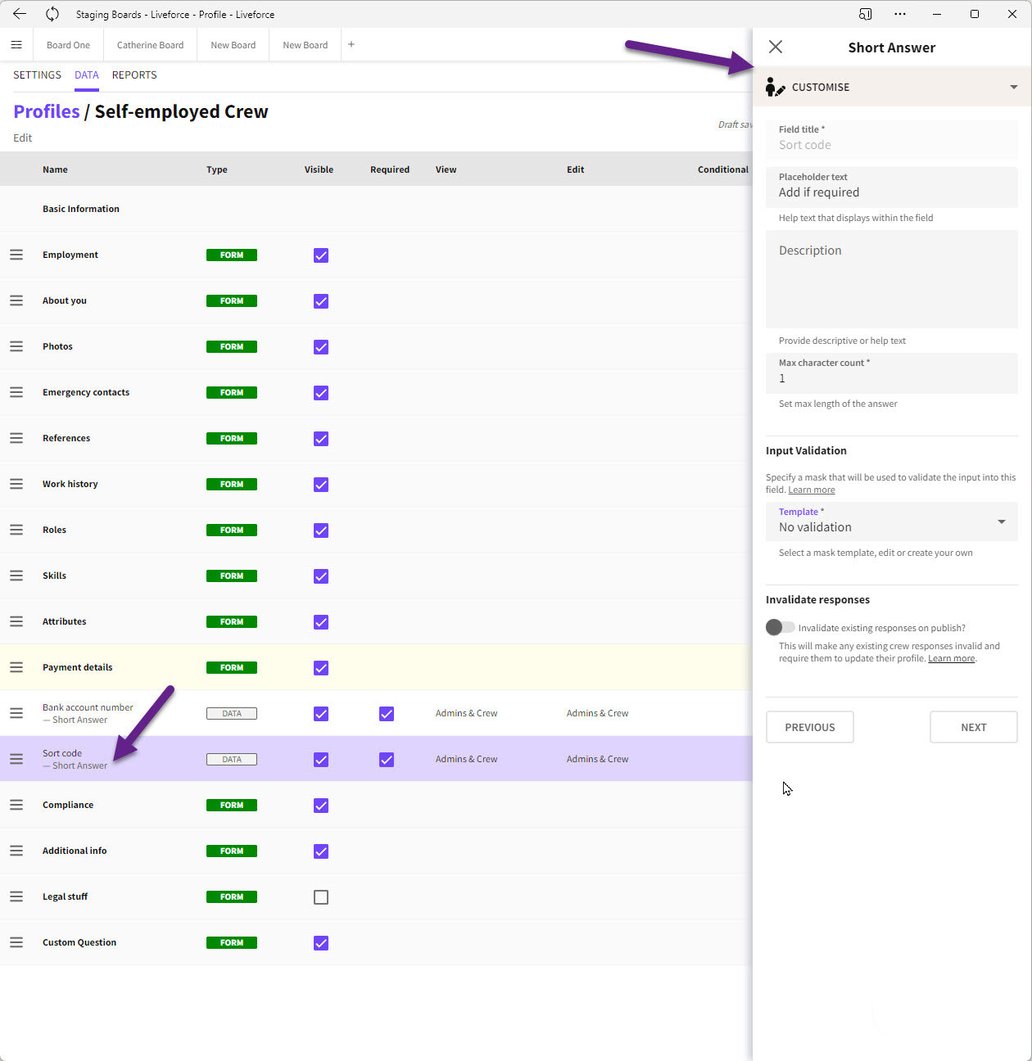1032x1061 pixels.
Task: Click the NEXT button
Action: [972, 727]
